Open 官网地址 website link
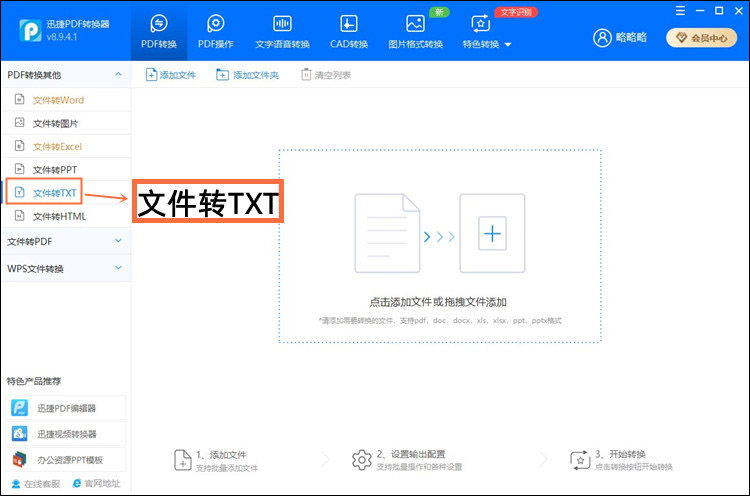The height and width of the screenshot is (496, 750). click(x=96, y=484)
